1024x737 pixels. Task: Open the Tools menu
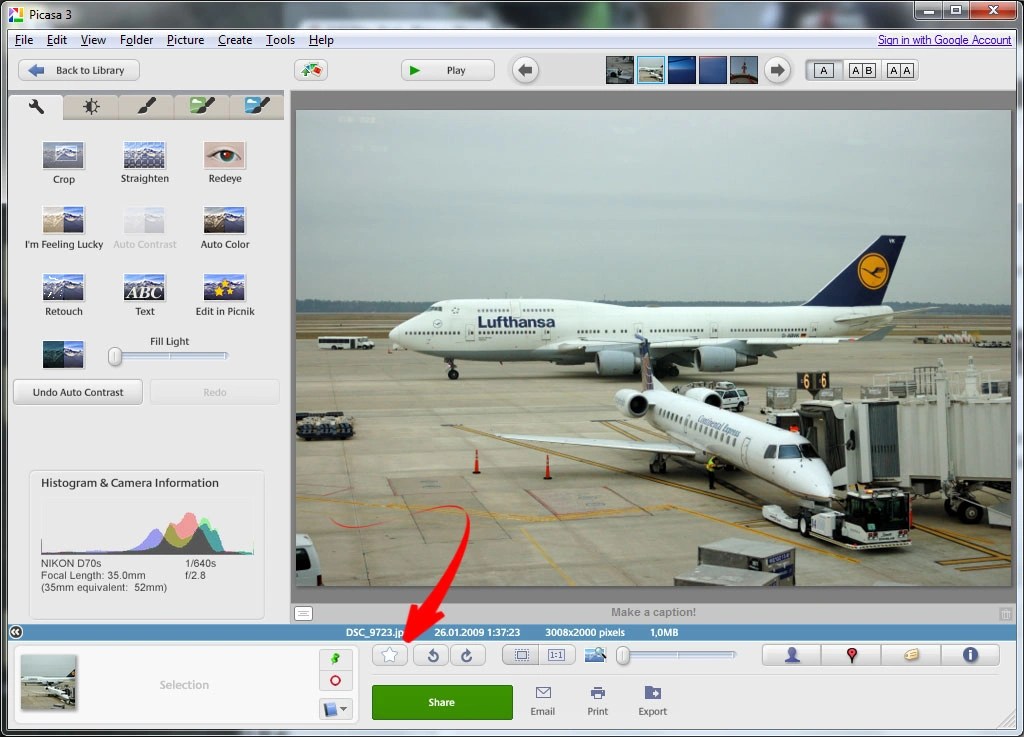coord(280,40)
